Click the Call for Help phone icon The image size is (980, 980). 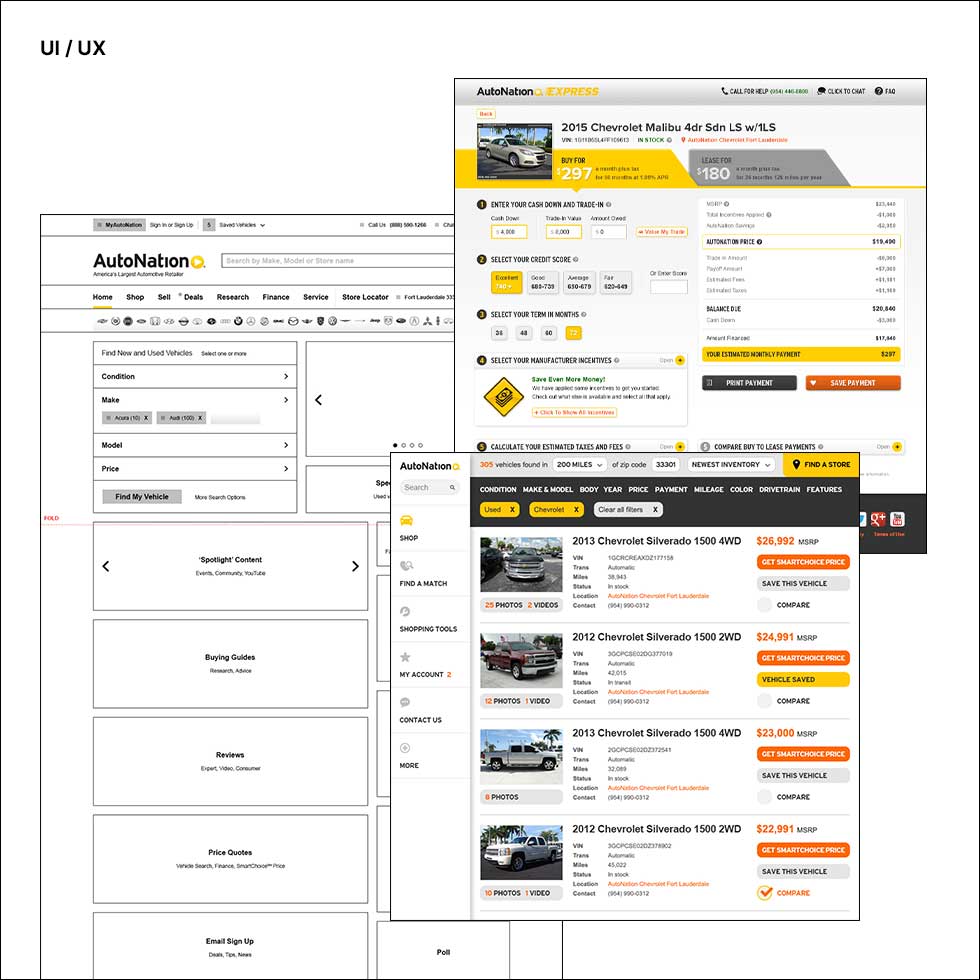[724, 91]
